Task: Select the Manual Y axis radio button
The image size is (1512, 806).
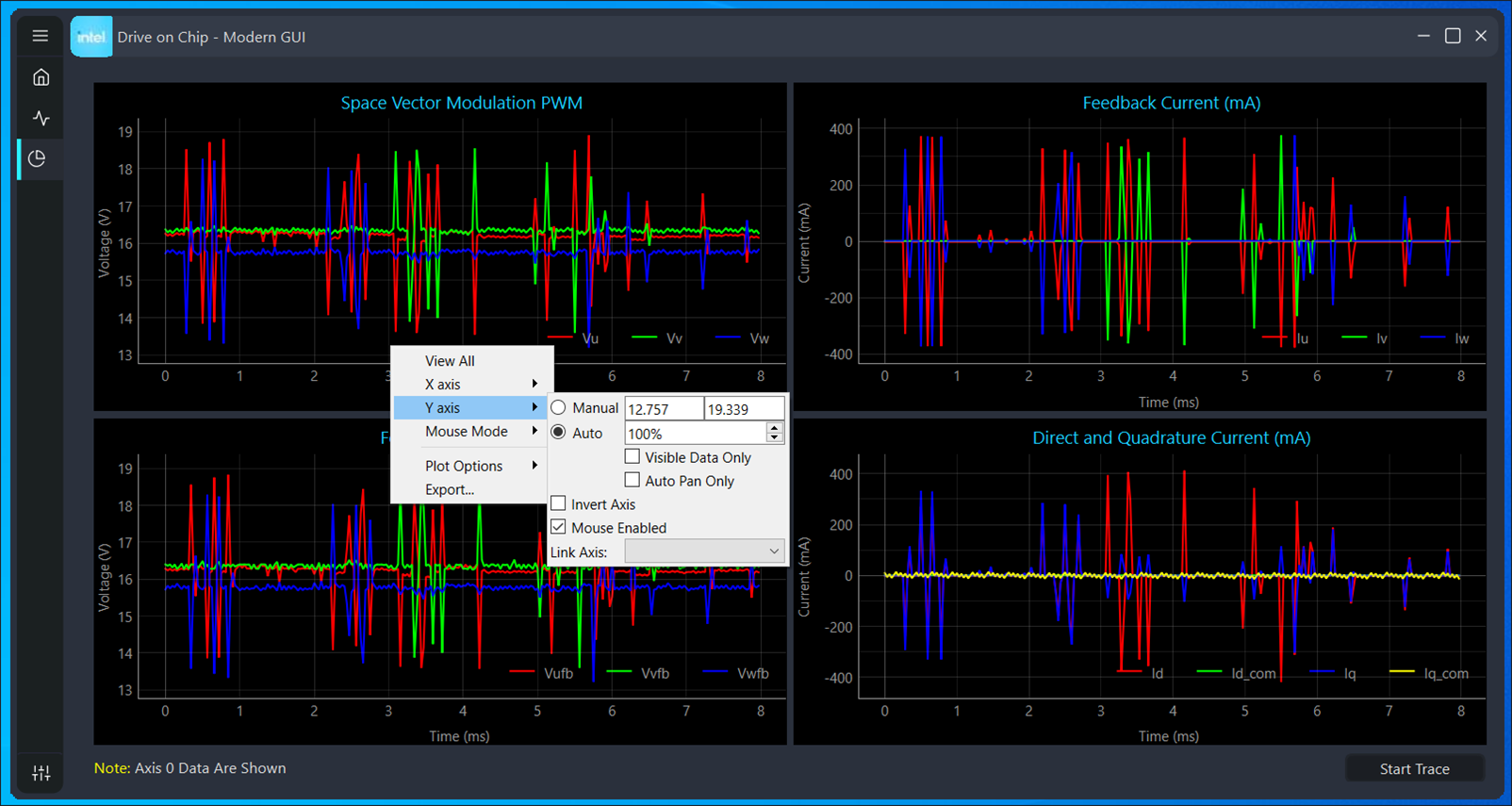Action: click(559, 408)
